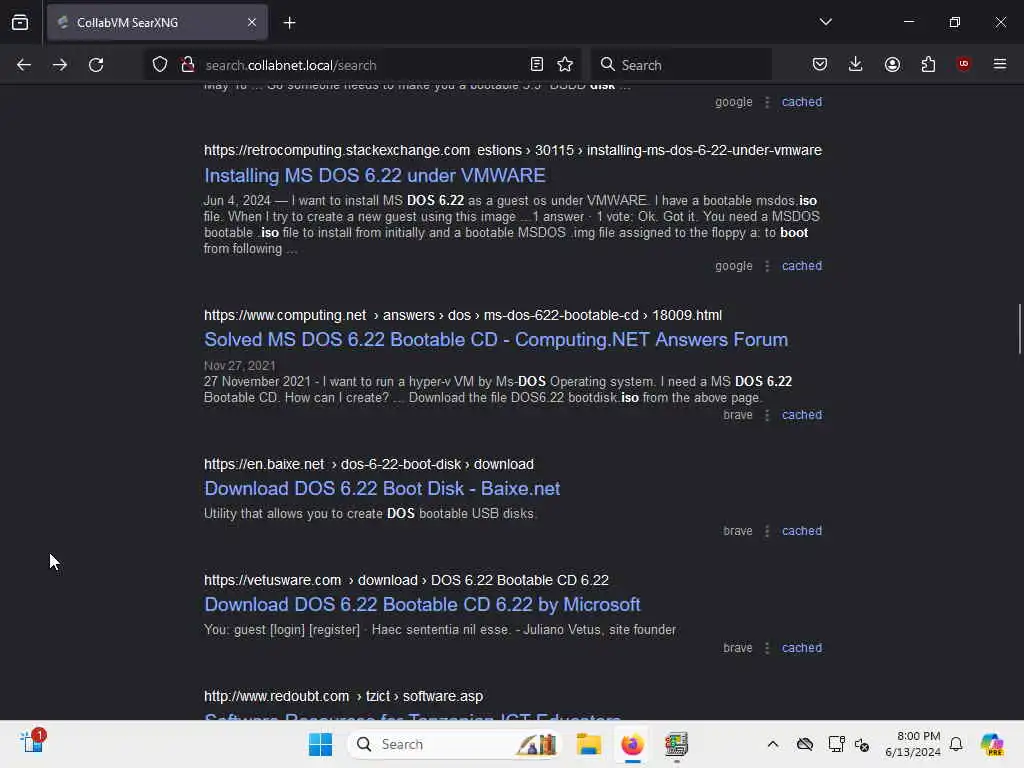Open Download DOS 6.22 Boot Disk Baixe.net link
Viewport: 1024px width, 768px height.
tap(382, 488)
